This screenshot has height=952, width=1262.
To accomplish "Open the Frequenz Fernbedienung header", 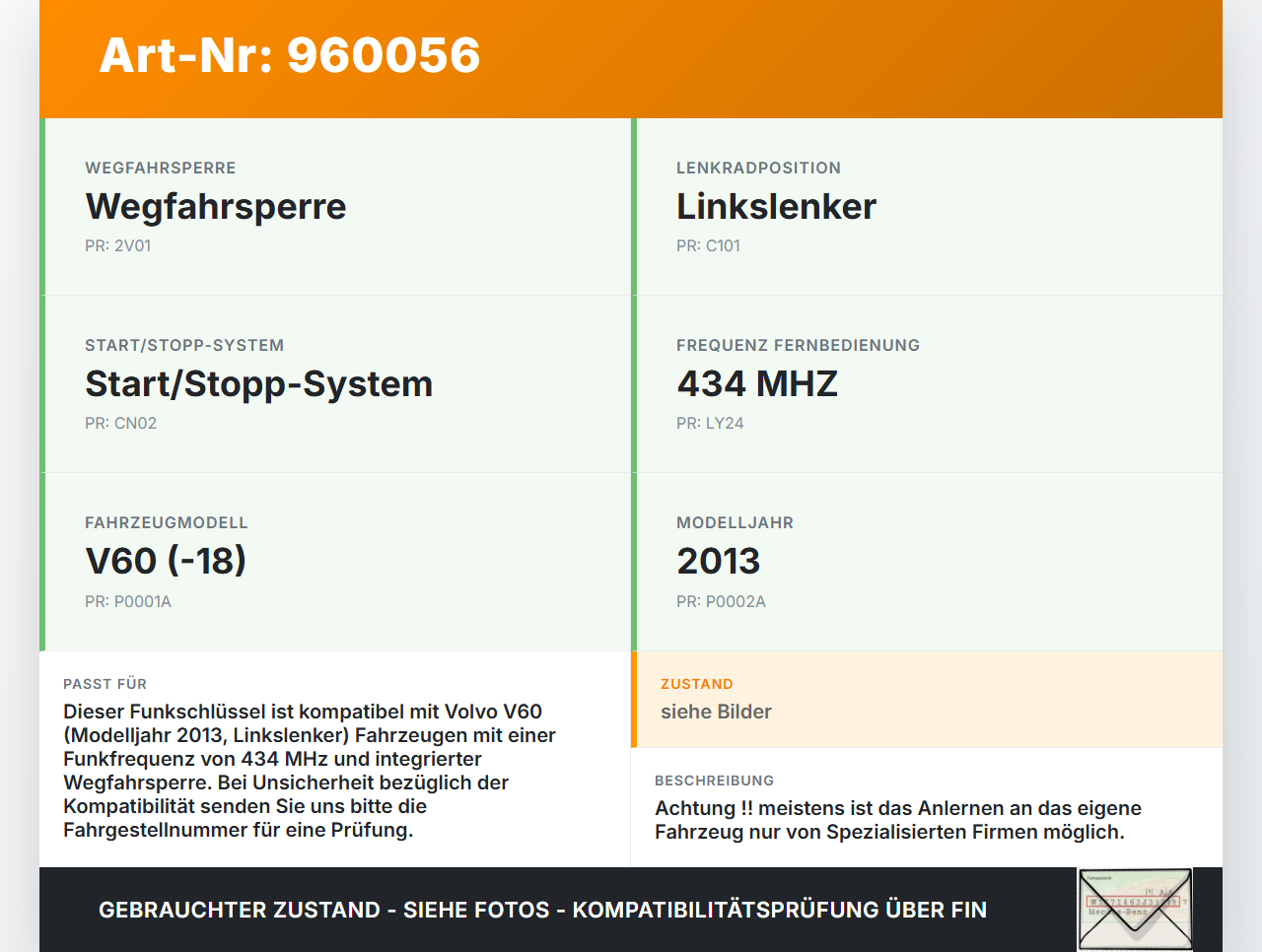I will point(798,345).
